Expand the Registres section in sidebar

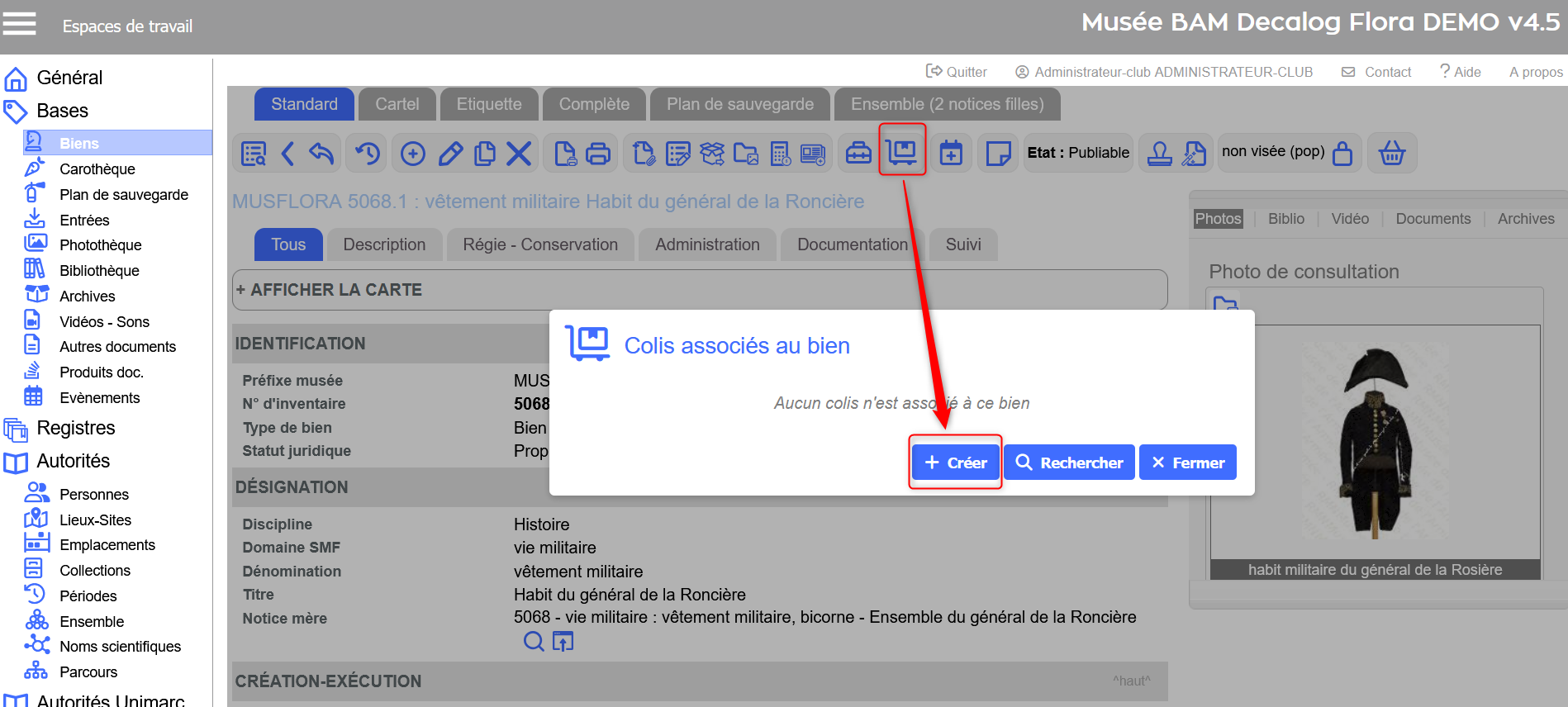[x=75, y=428]
